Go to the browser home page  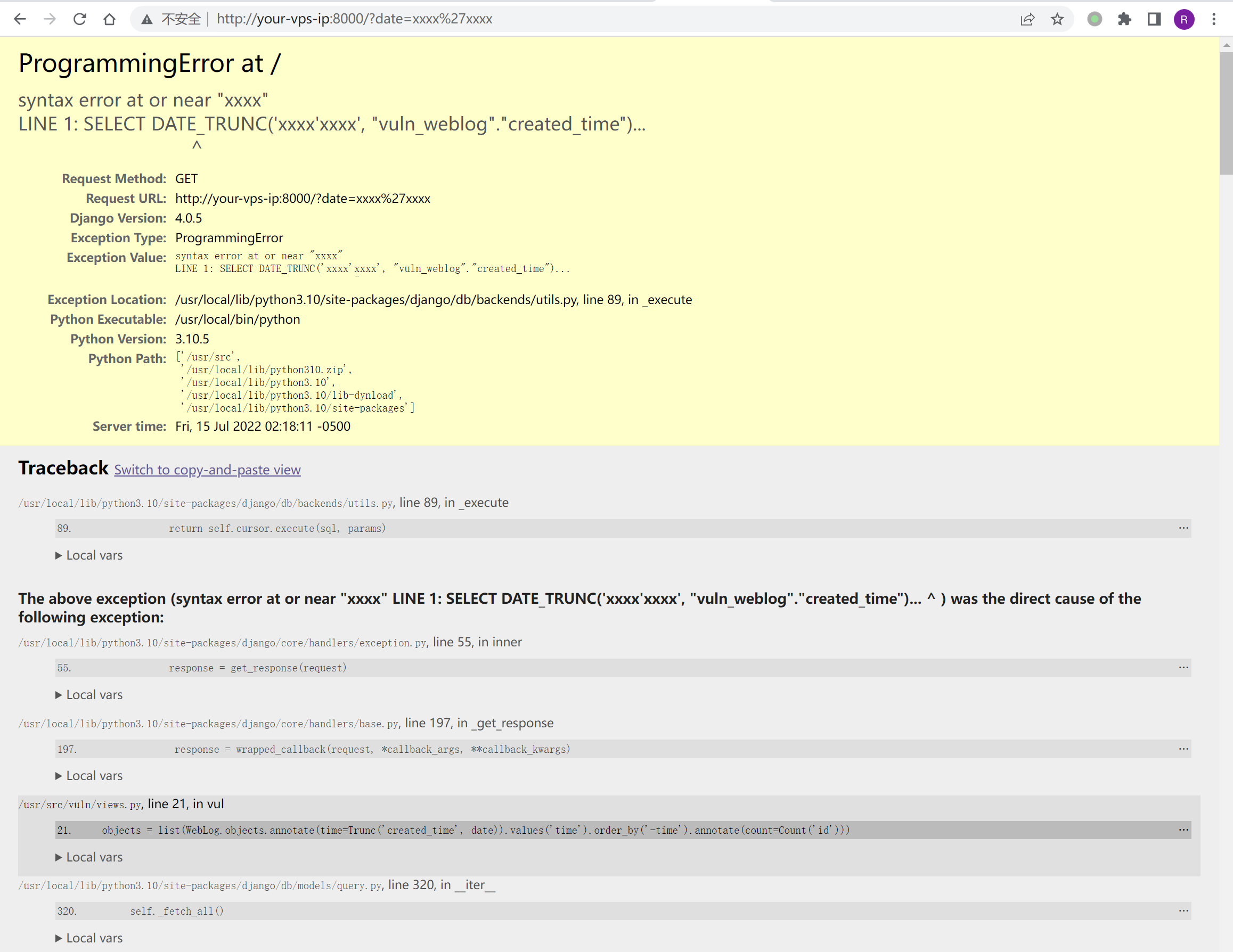click(x=110, y=19)
